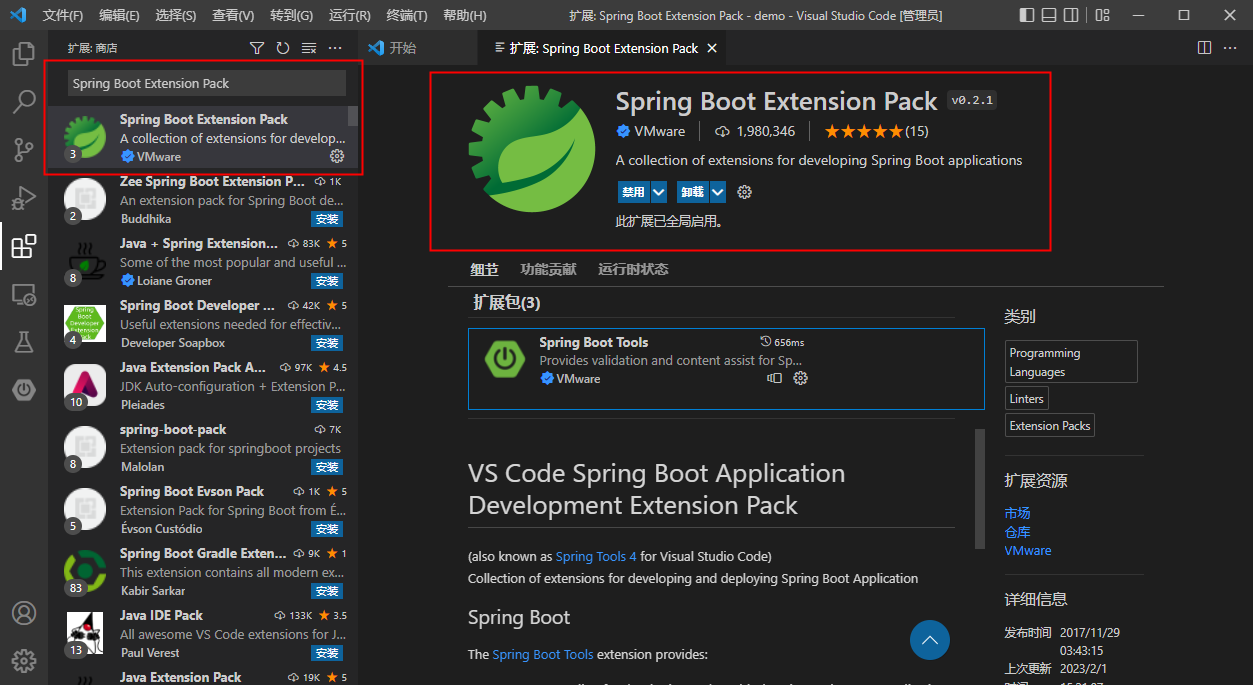Open the Search view in activity bar
Screen dimensions: 1253x685
(24, 102)
